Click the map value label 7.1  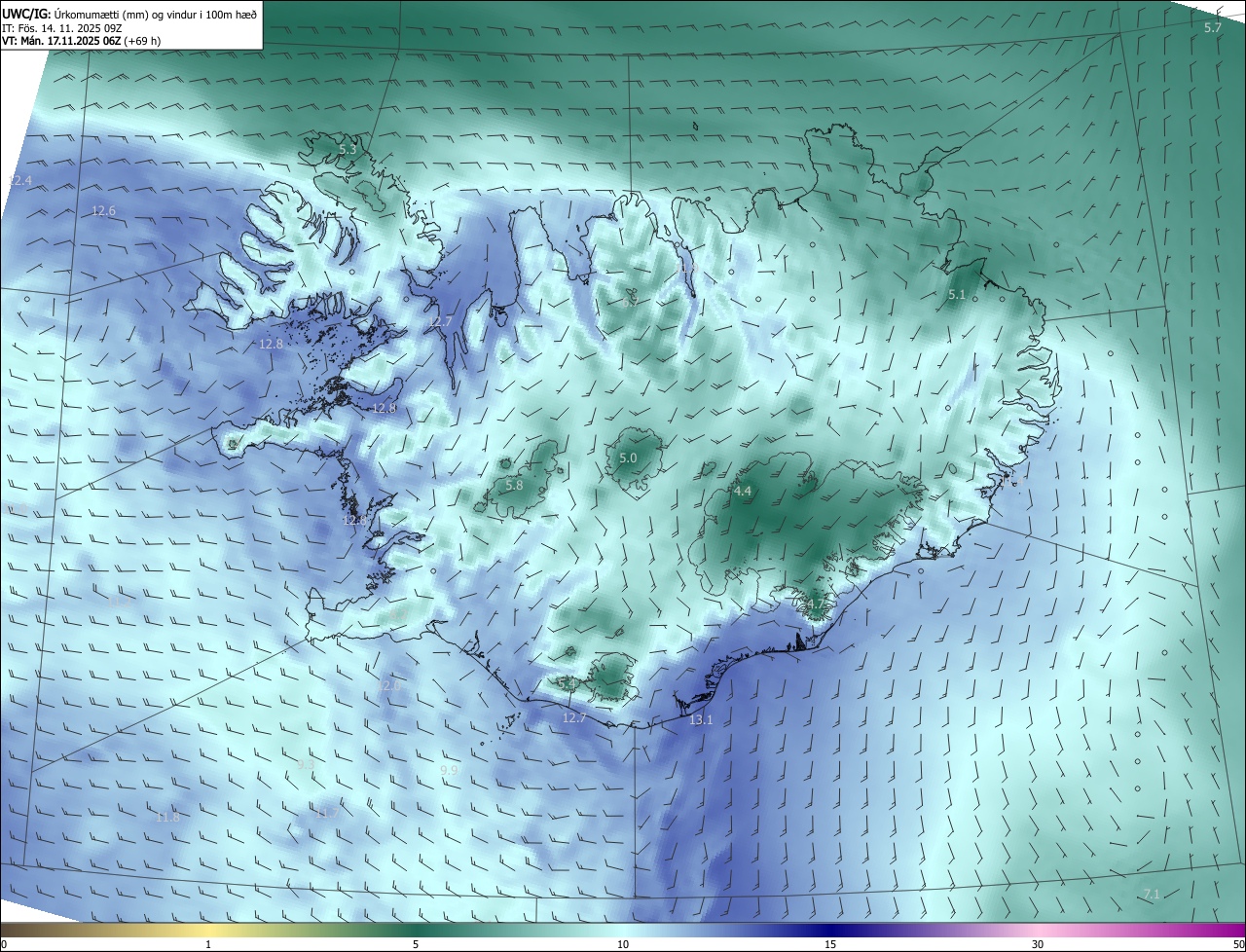click(1152, 894)
